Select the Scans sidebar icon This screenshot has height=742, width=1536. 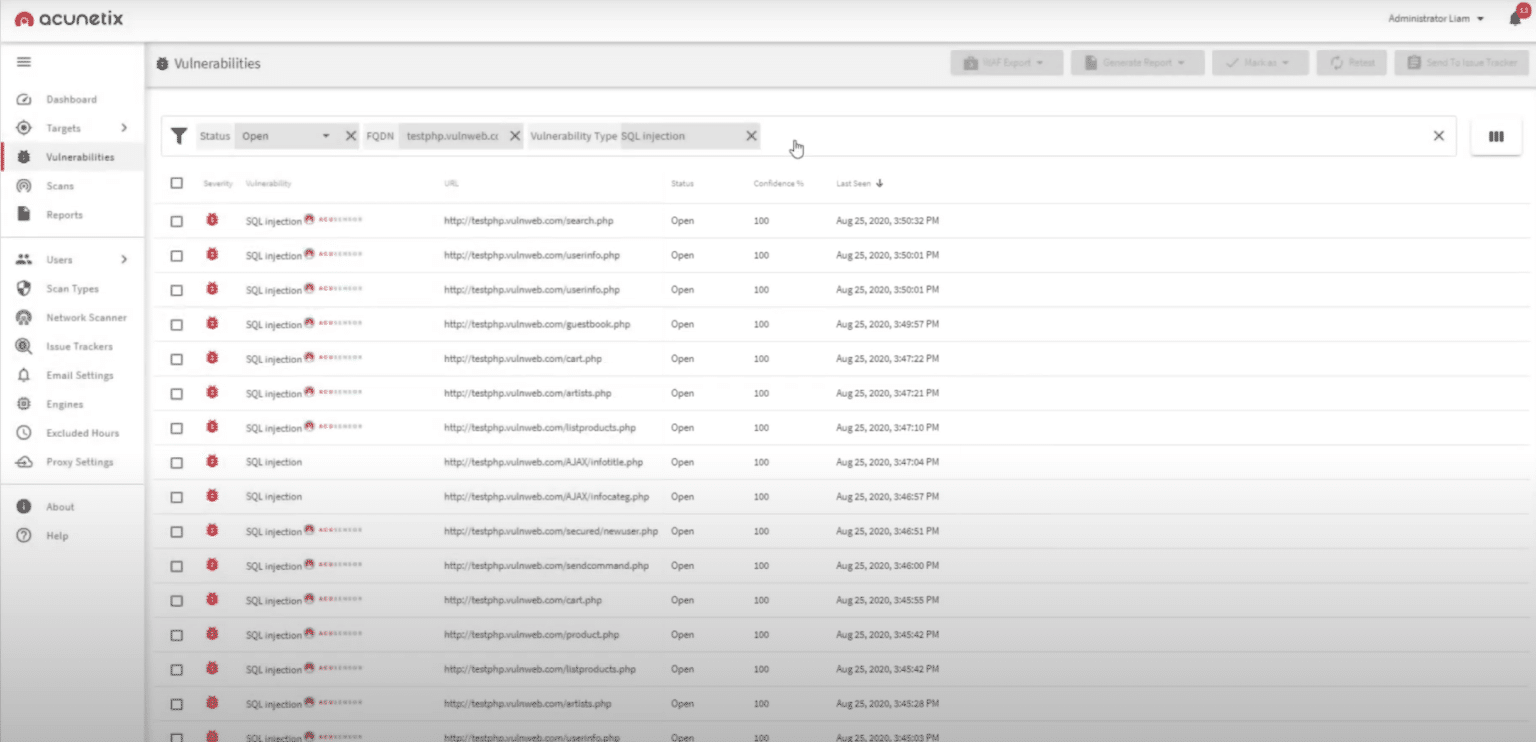point(24,185)
